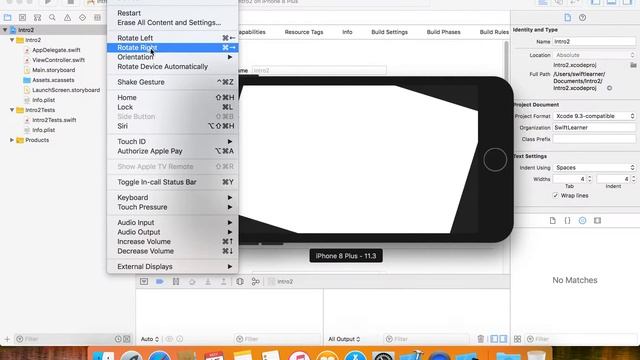Show variables view pane toggle

coord(494,339)
